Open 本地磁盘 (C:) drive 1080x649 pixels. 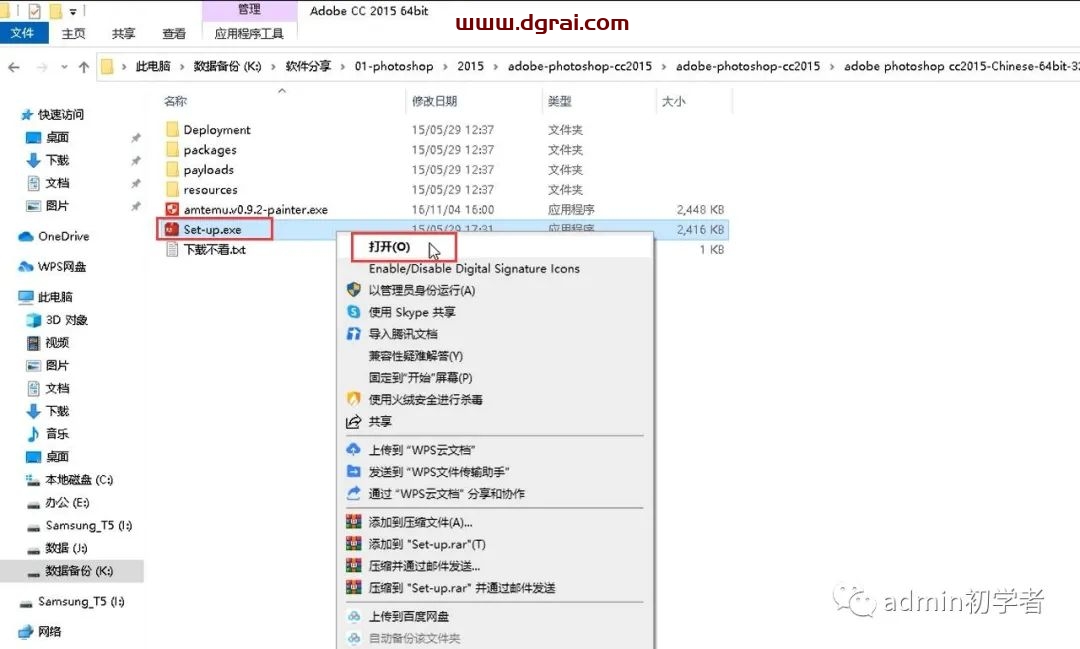click(x=79, y=480)
